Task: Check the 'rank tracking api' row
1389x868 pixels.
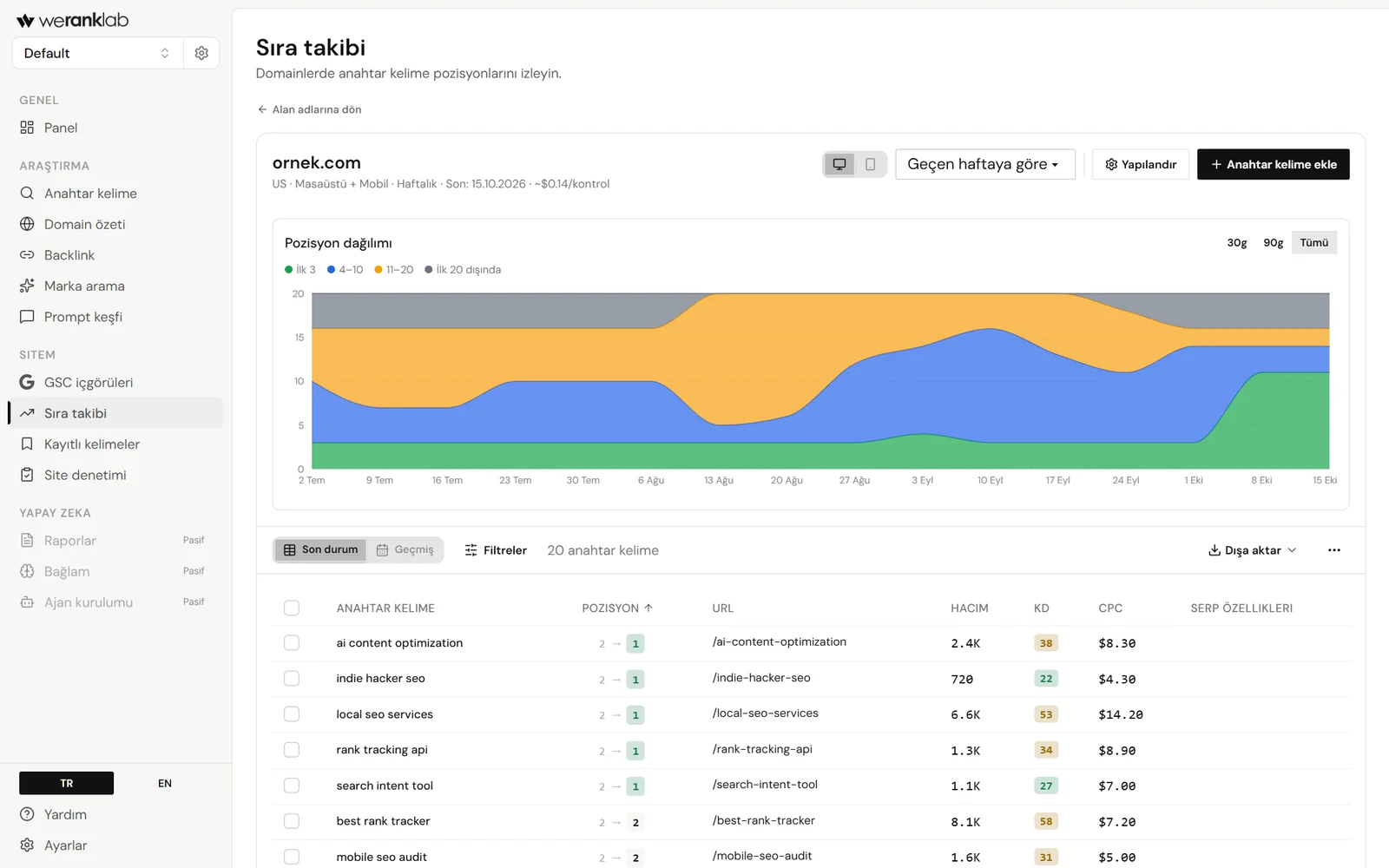Action: [x=292, y=750]
